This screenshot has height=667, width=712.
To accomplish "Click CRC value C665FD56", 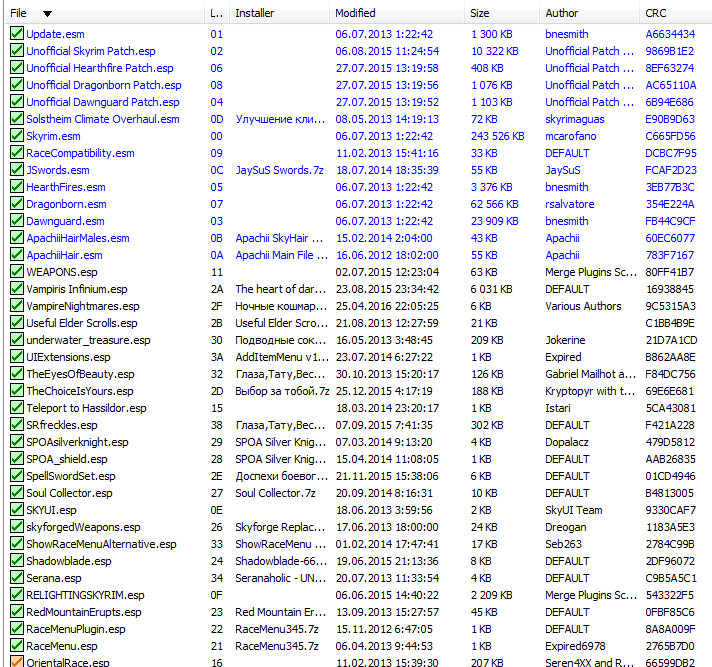I will (670, 136).
